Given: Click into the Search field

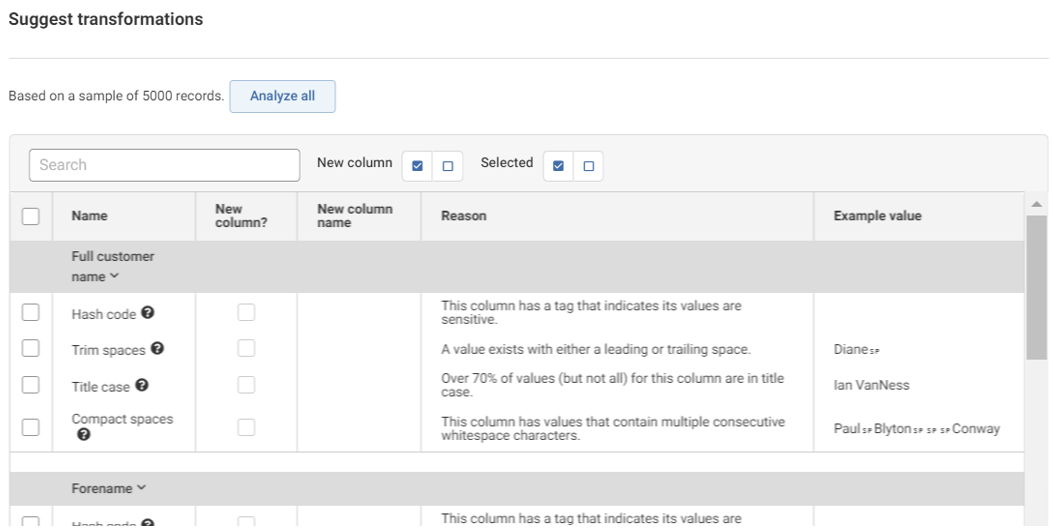Looking at the screenshot, I should point(165,165).
